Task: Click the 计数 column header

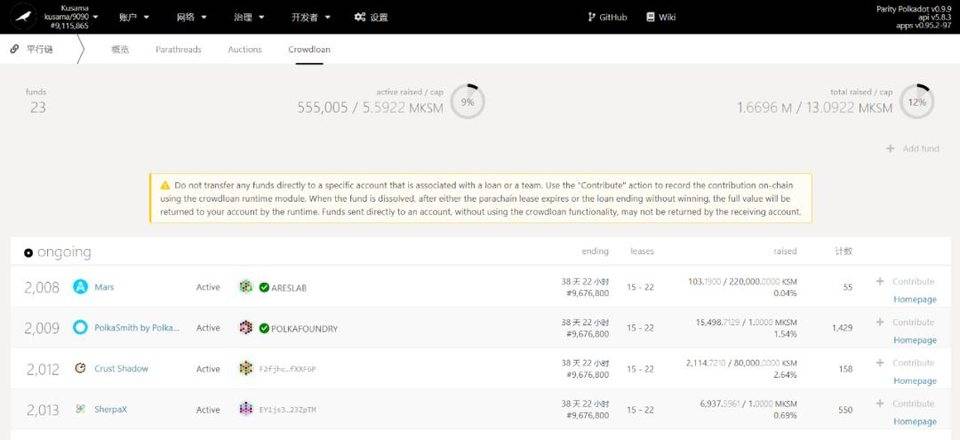Action: point(844,252)
